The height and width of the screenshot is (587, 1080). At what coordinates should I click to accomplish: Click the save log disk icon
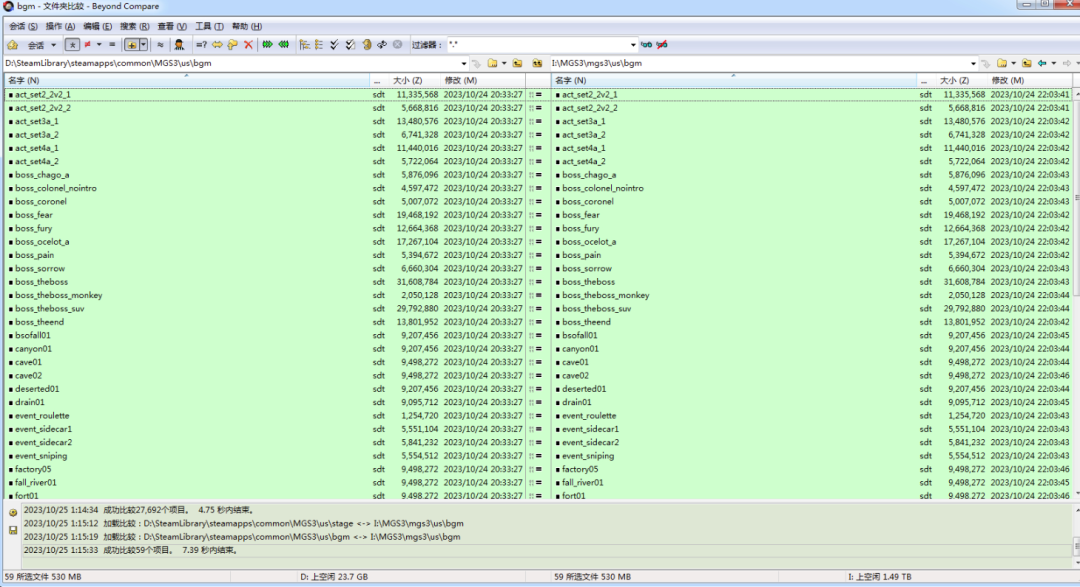pos(12,530)
